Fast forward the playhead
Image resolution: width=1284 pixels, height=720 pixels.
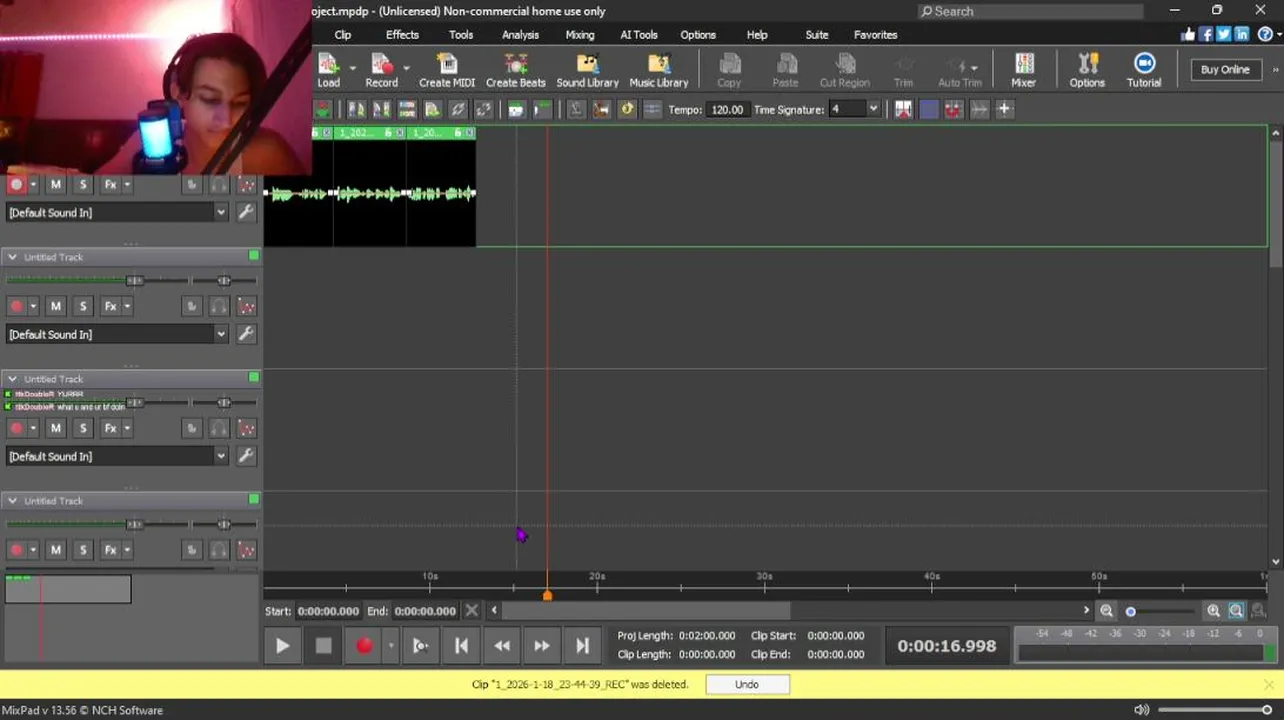point(541,646)
